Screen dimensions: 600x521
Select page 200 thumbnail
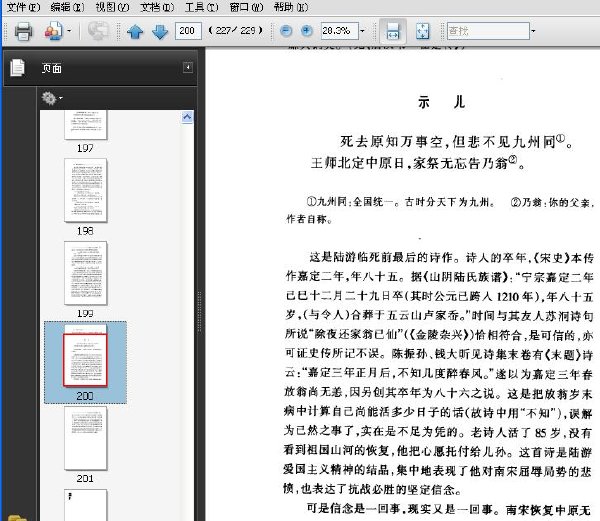[x=86, y=355]
